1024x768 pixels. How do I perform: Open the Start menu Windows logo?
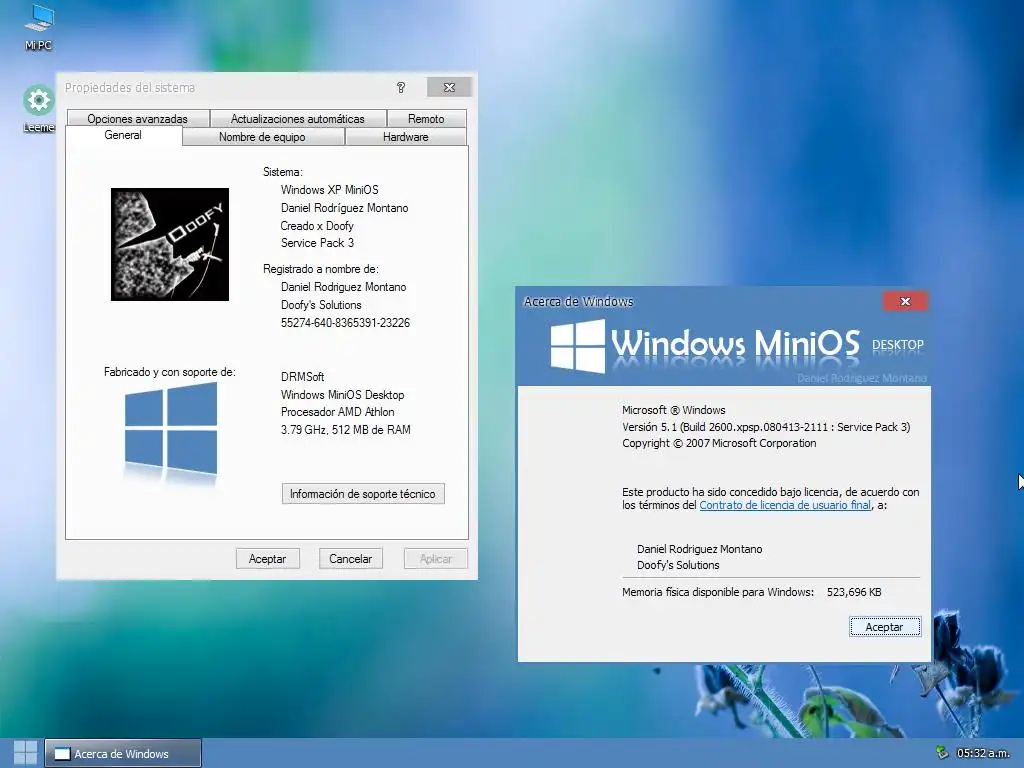pos(25,753)
